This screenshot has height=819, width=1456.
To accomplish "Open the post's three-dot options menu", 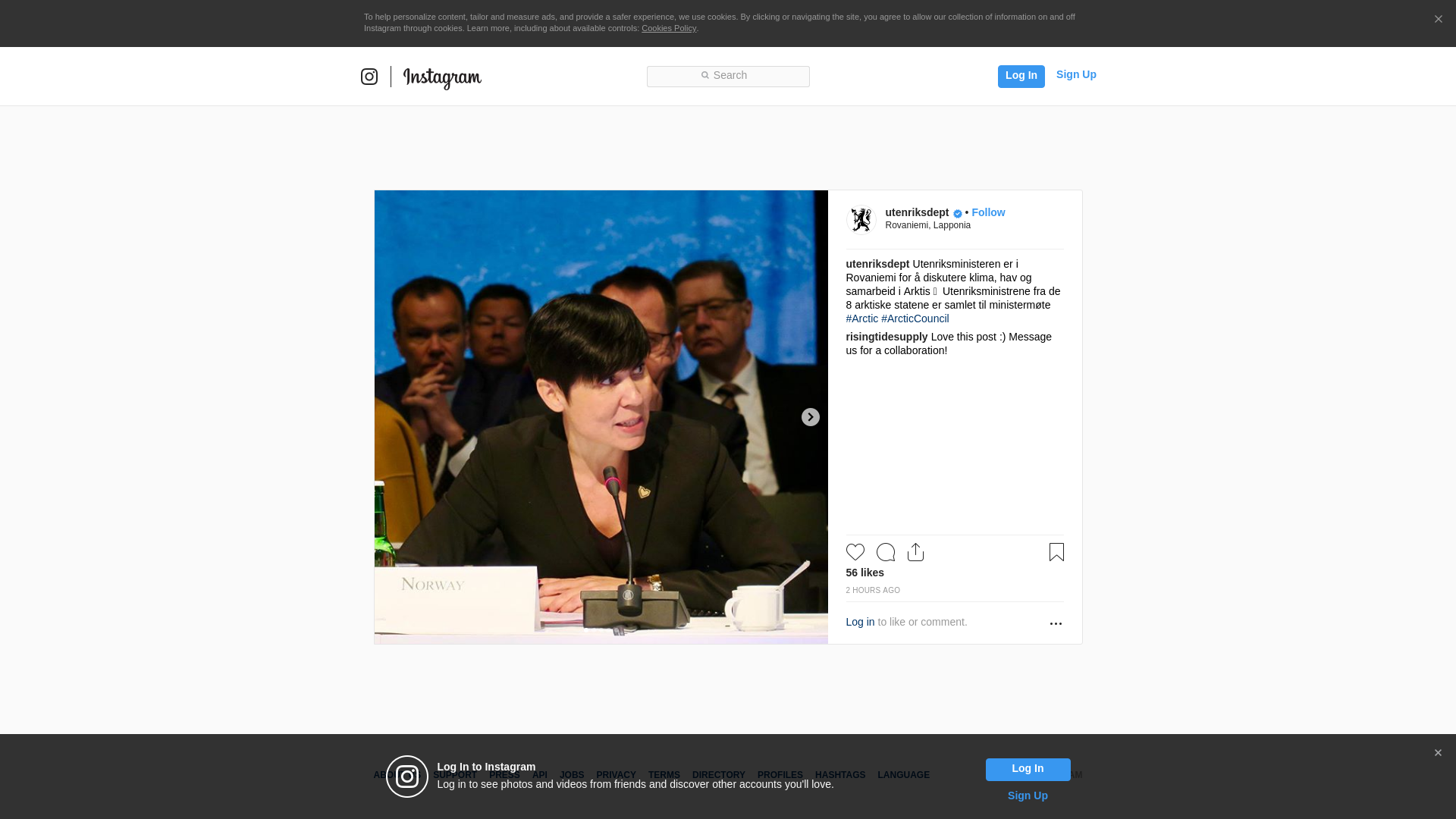I will click(x=1056, y=623).
